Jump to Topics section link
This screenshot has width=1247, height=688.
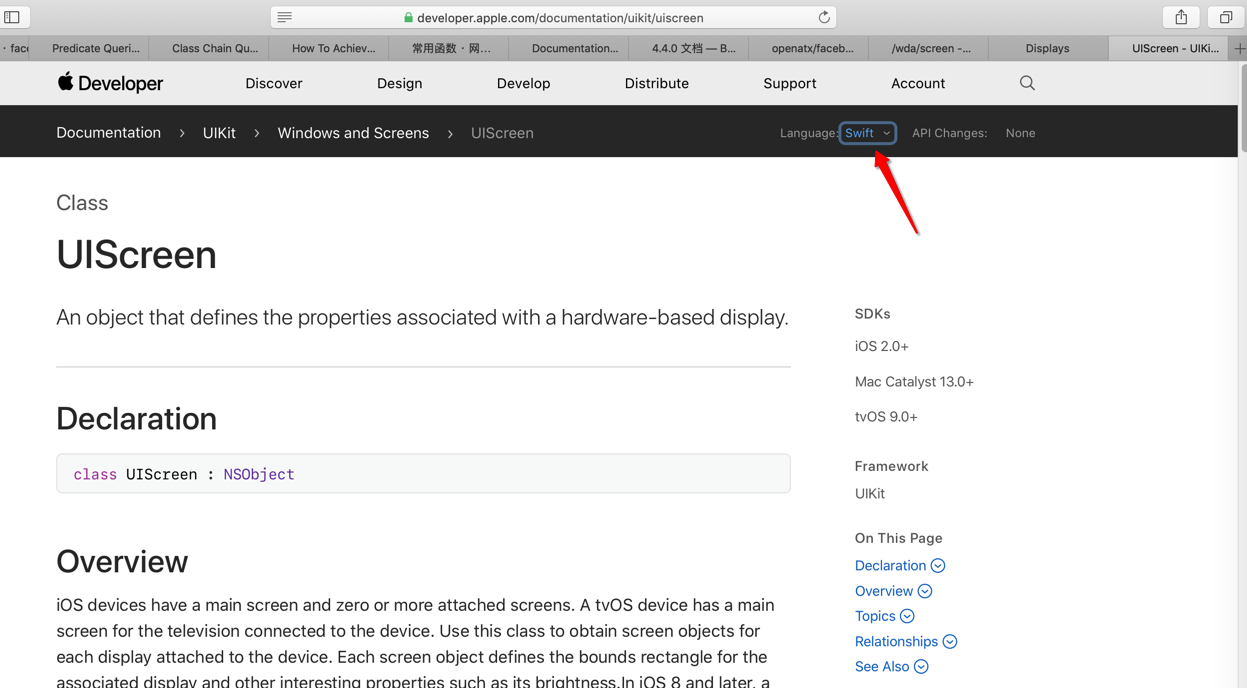875,616
